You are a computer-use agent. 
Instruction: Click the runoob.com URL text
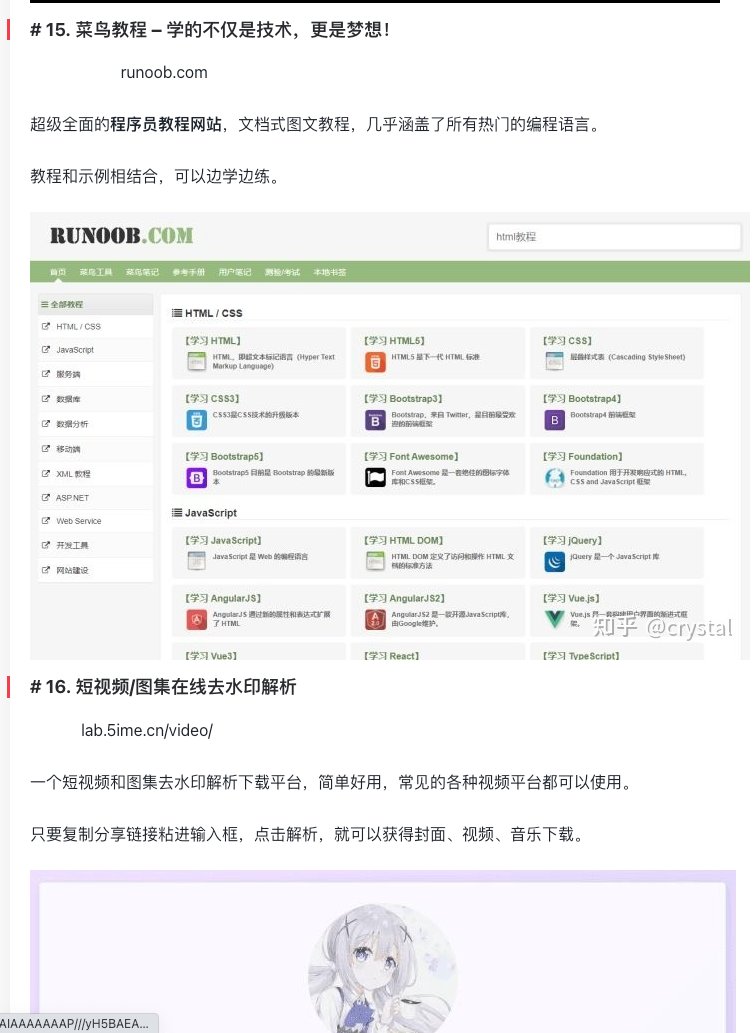pyautogui.click(x=164, y=72)
